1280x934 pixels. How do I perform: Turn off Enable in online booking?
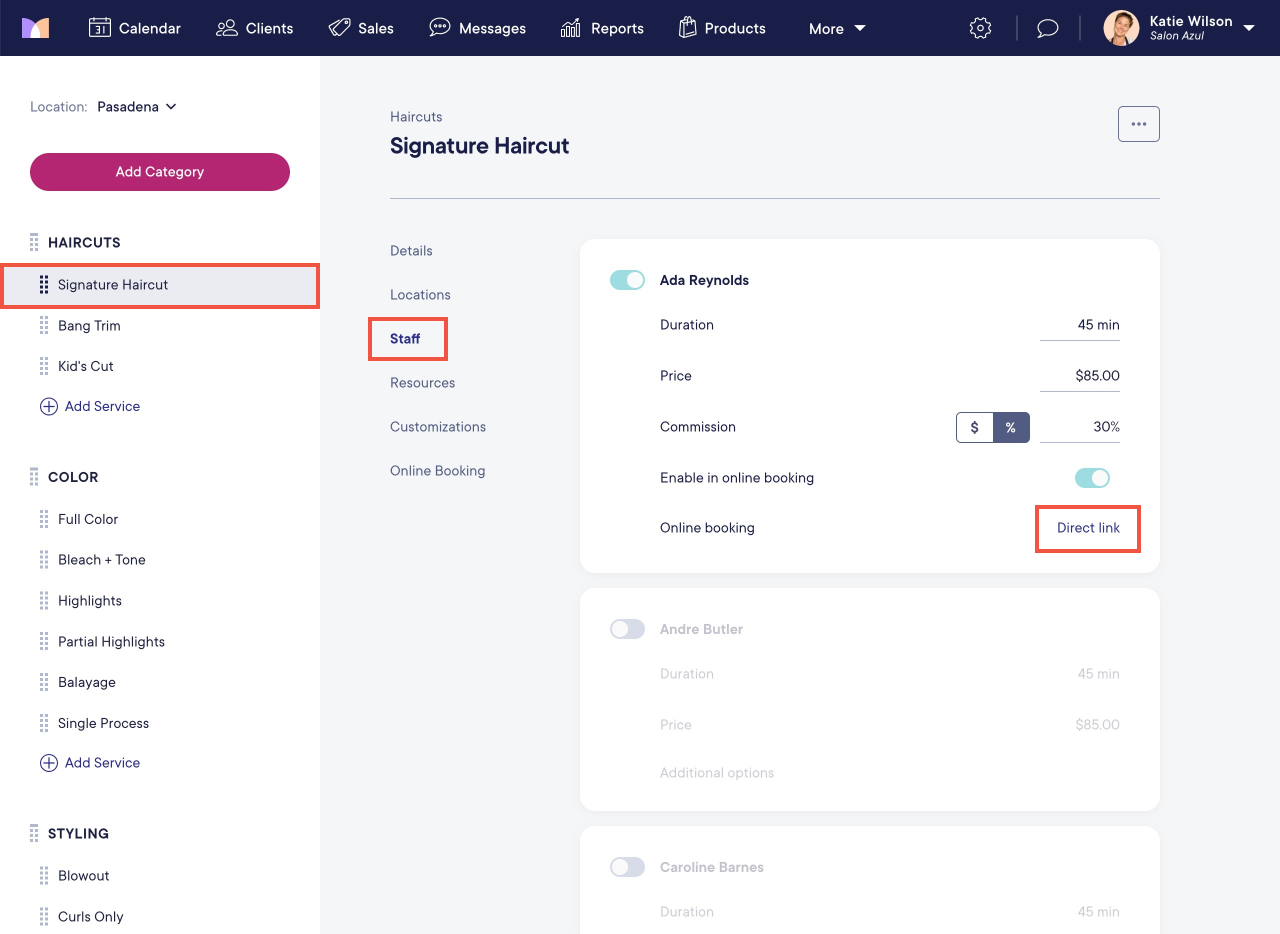point(1092,478)
